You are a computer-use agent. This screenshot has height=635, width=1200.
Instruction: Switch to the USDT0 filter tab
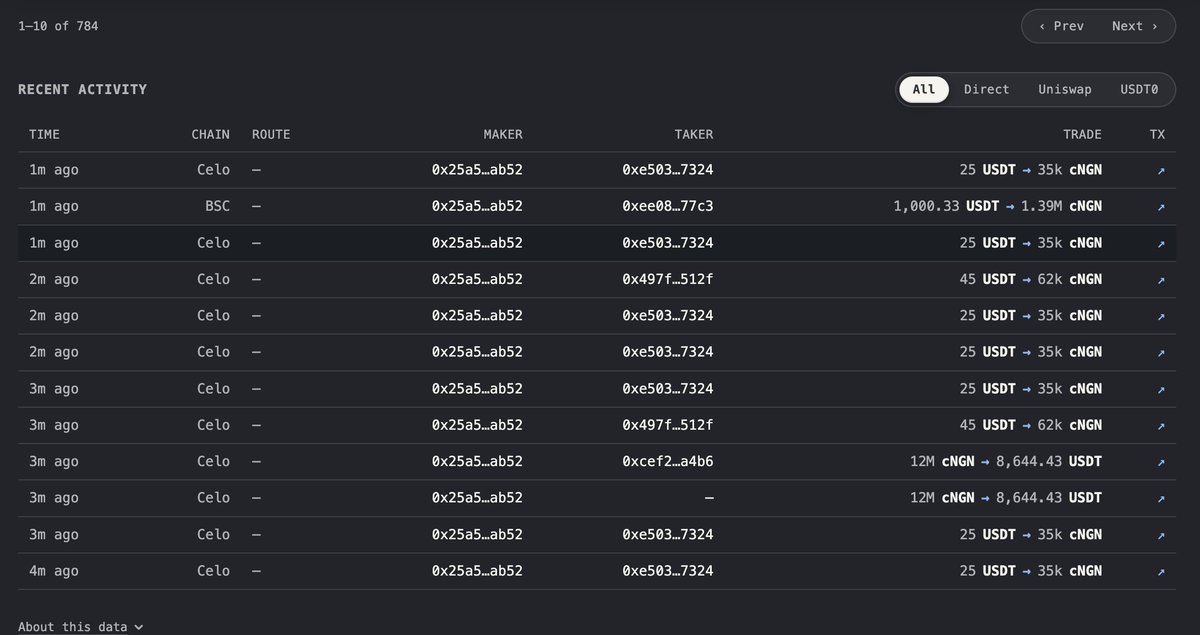coord(1139,89)
